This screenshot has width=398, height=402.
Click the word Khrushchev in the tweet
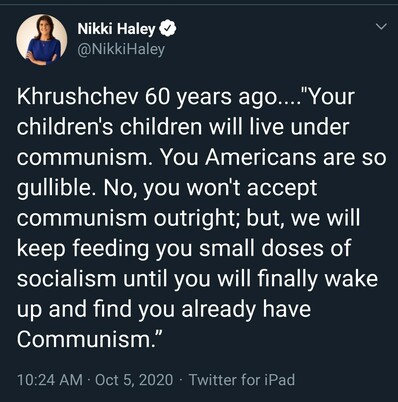click(78, 97)
